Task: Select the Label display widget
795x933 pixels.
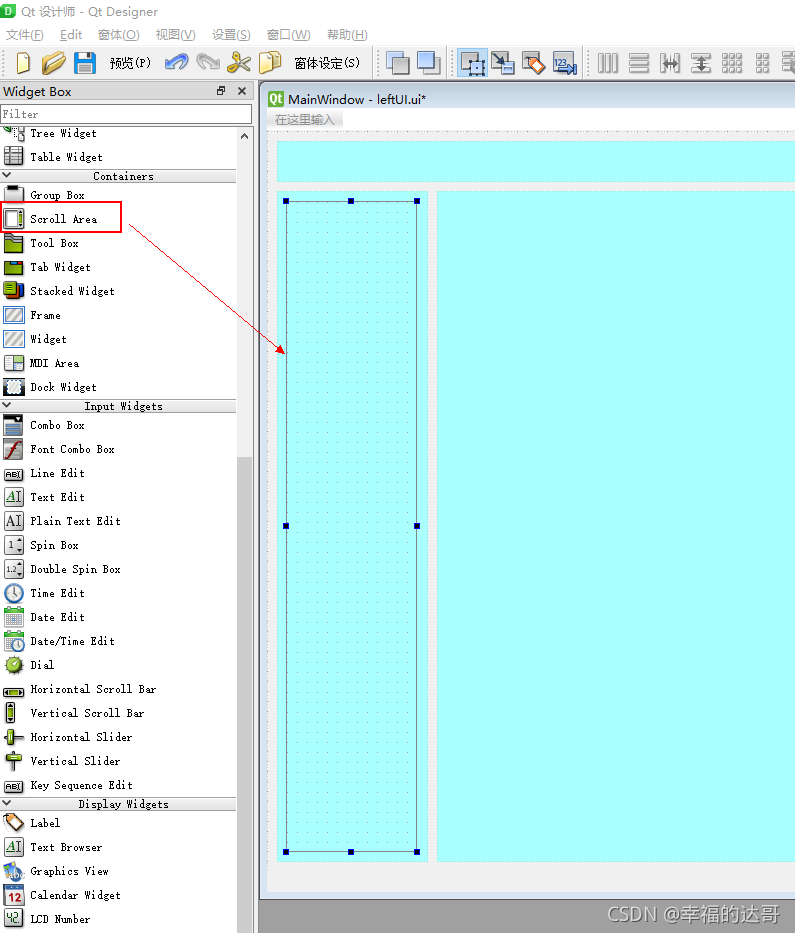Action: tap(45, 823)
